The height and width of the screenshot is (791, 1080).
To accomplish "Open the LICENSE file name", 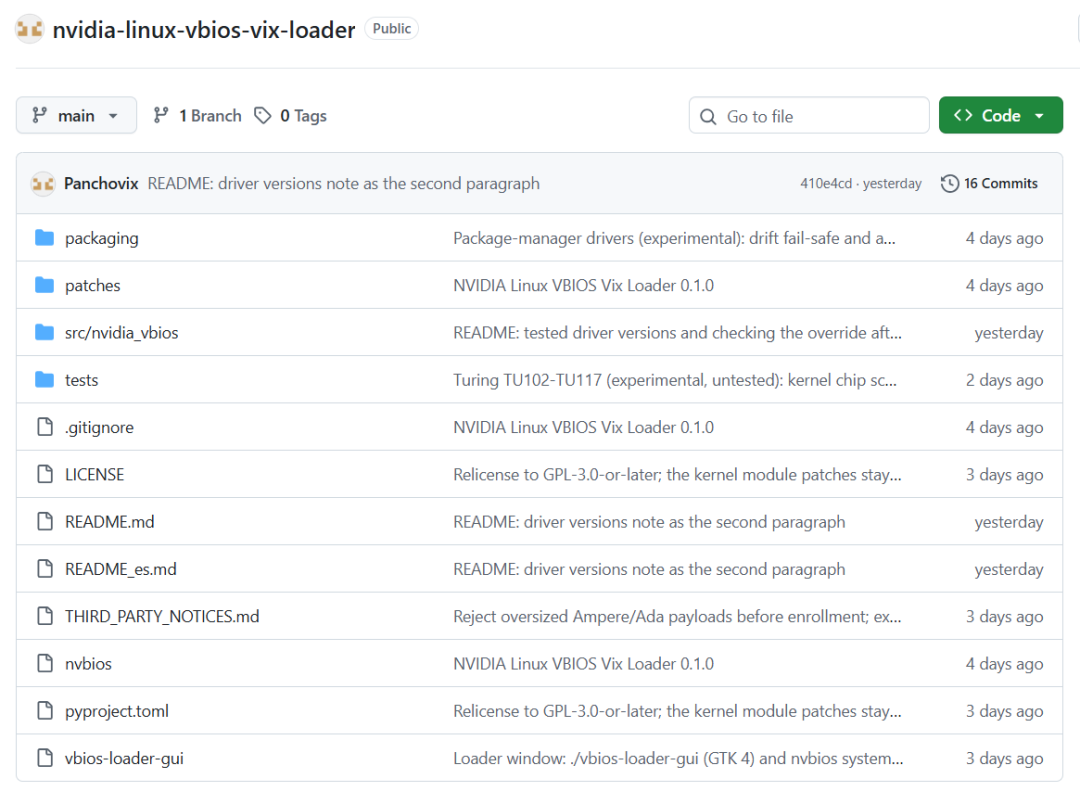I will (x=95, y=475).
